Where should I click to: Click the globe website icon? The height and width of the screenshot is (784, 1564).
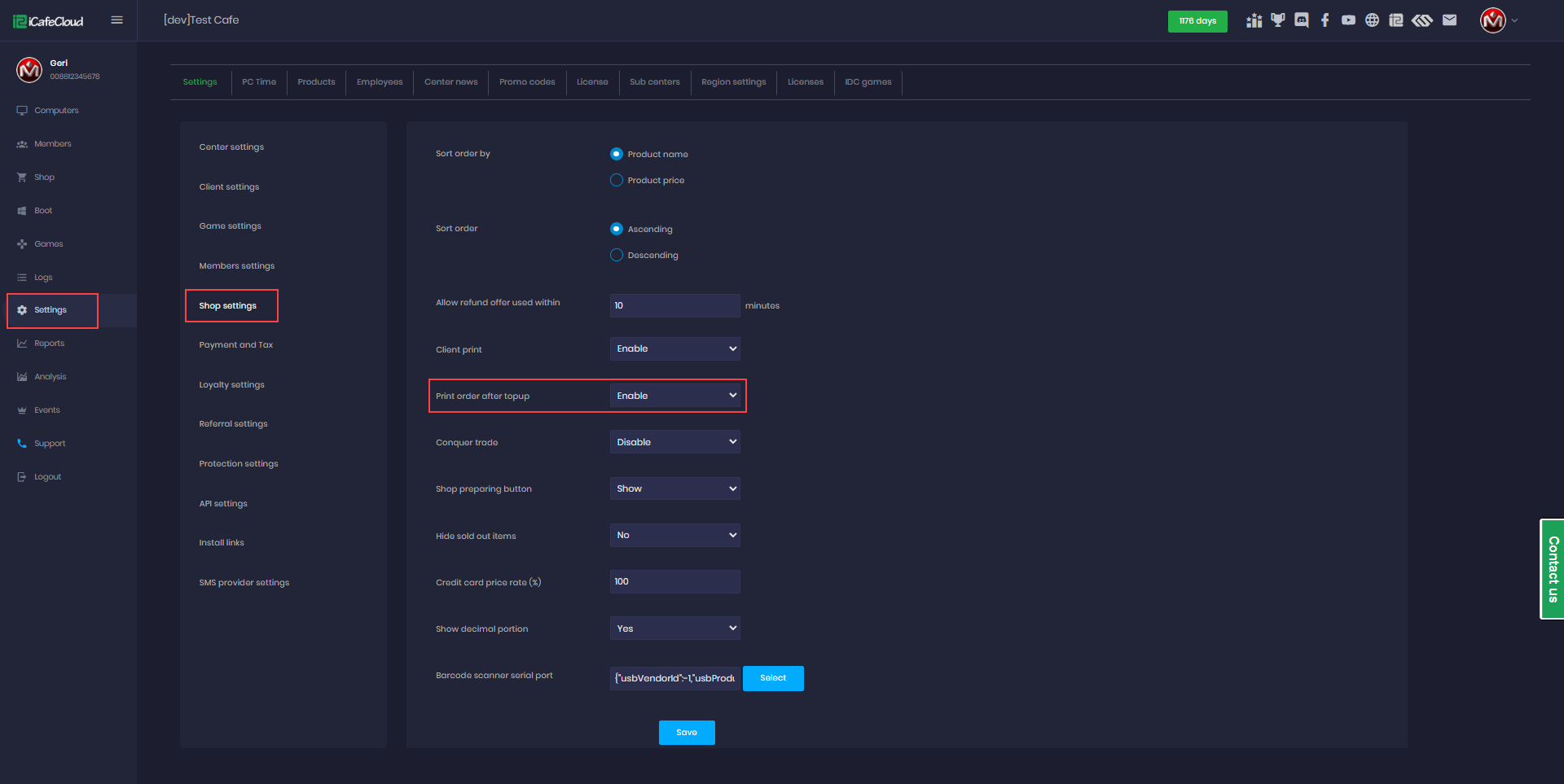click(1372, 20)
